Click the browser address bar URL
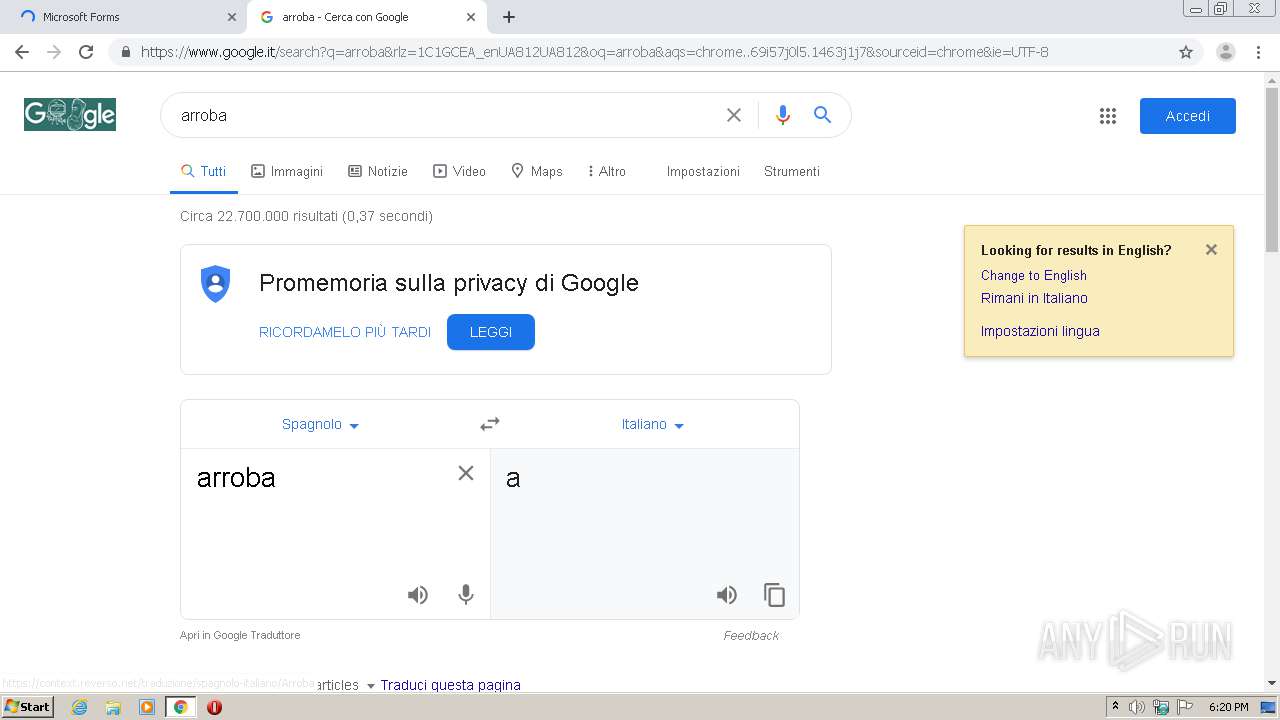The width and height of the screenshot is (1280, 720). 594,52
